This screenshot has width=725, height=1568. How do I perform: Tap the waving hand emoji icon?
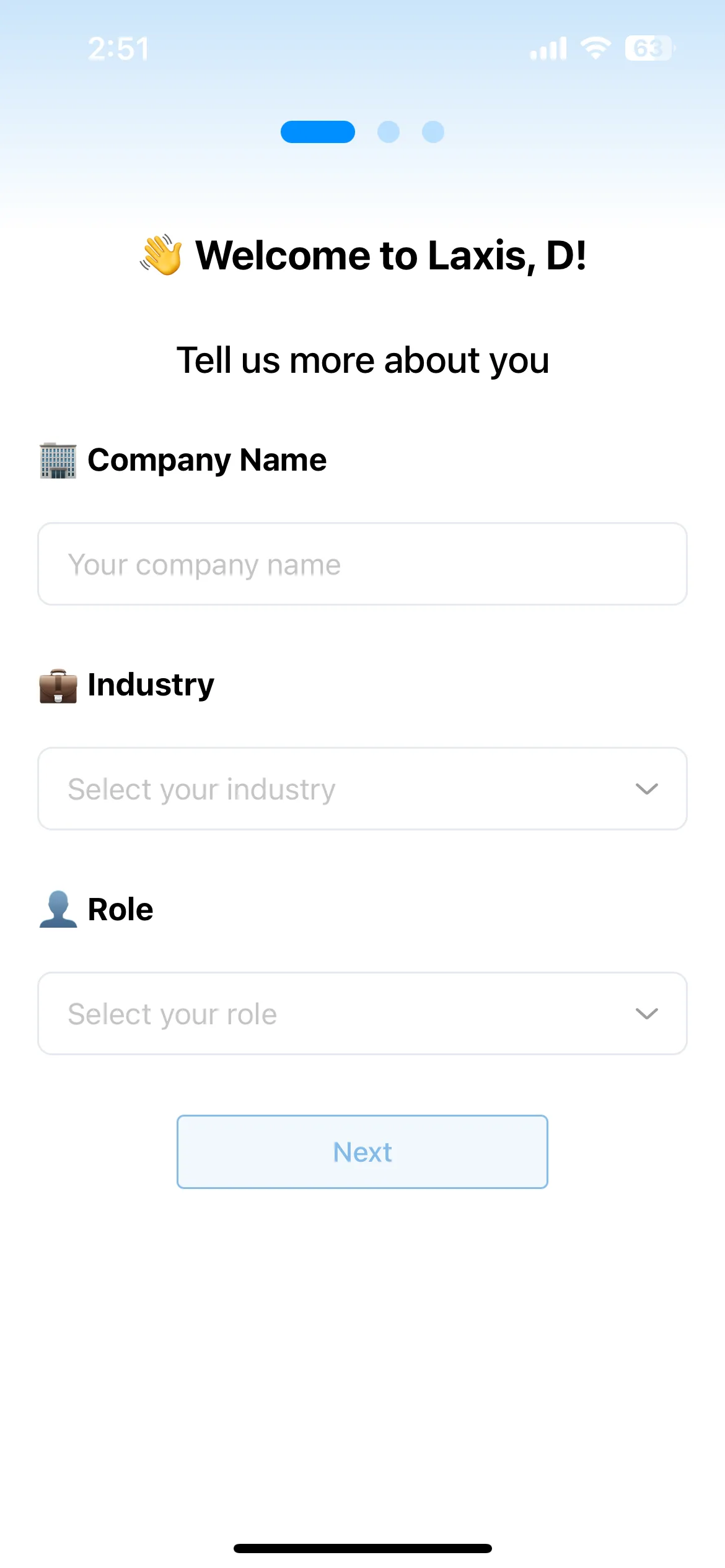point(161,255)
